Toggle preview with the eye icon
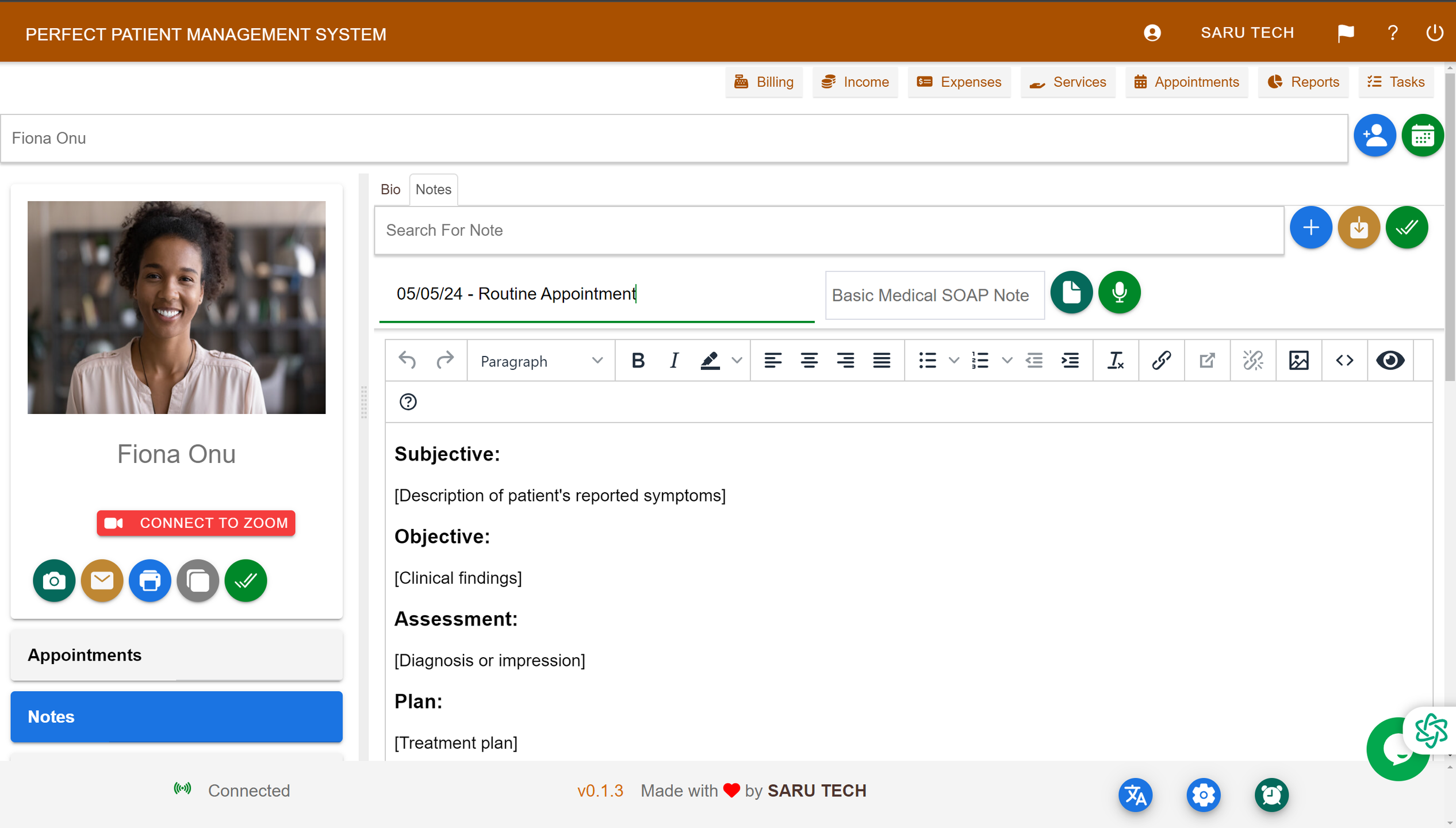1456x828 pixels. click(1390, 361)
